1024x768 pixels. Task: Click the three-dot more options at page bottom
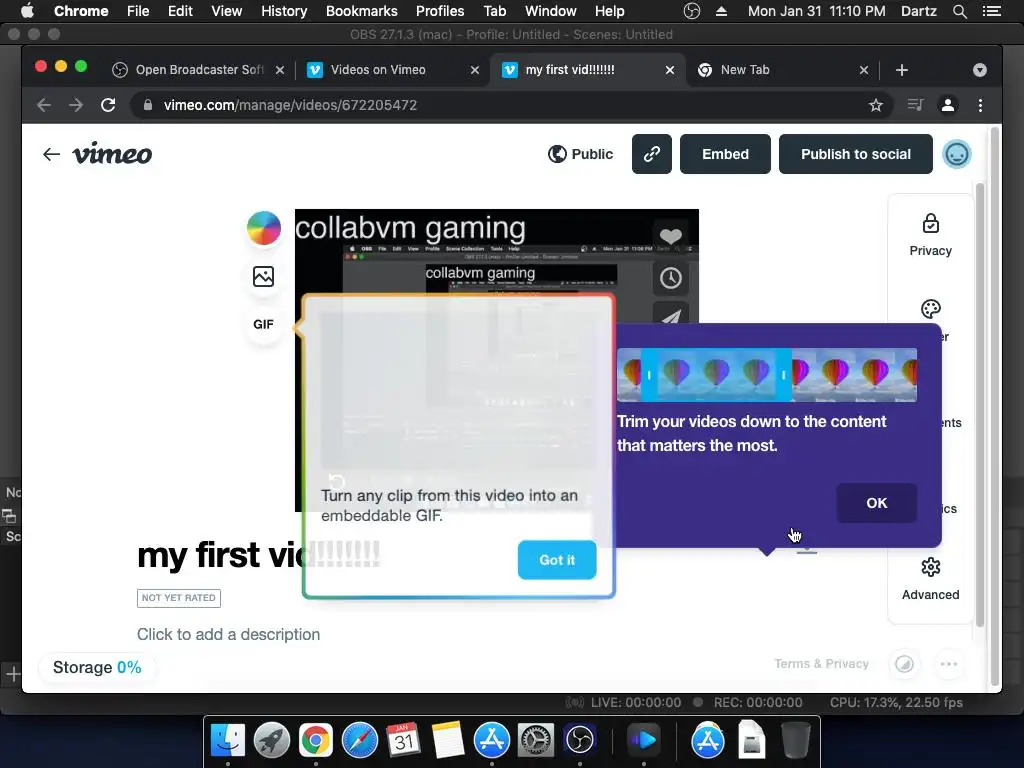(x=948, y=664)
